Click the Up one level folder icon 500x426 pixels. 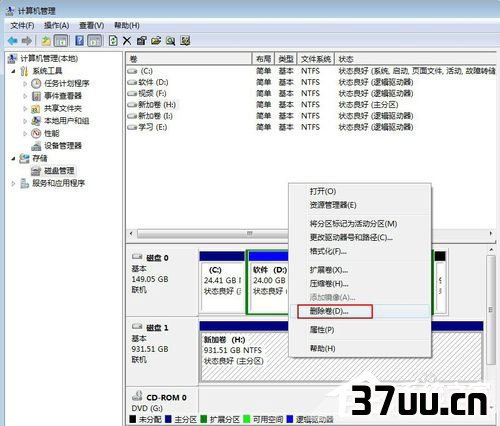click(46, 41)
